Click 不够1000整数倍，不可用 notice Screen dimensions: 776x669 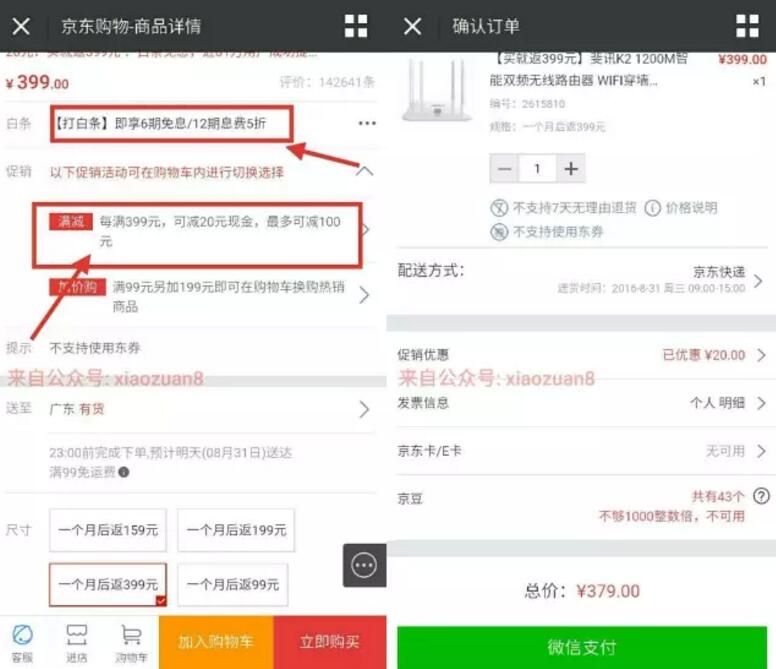tap(672, 517)
